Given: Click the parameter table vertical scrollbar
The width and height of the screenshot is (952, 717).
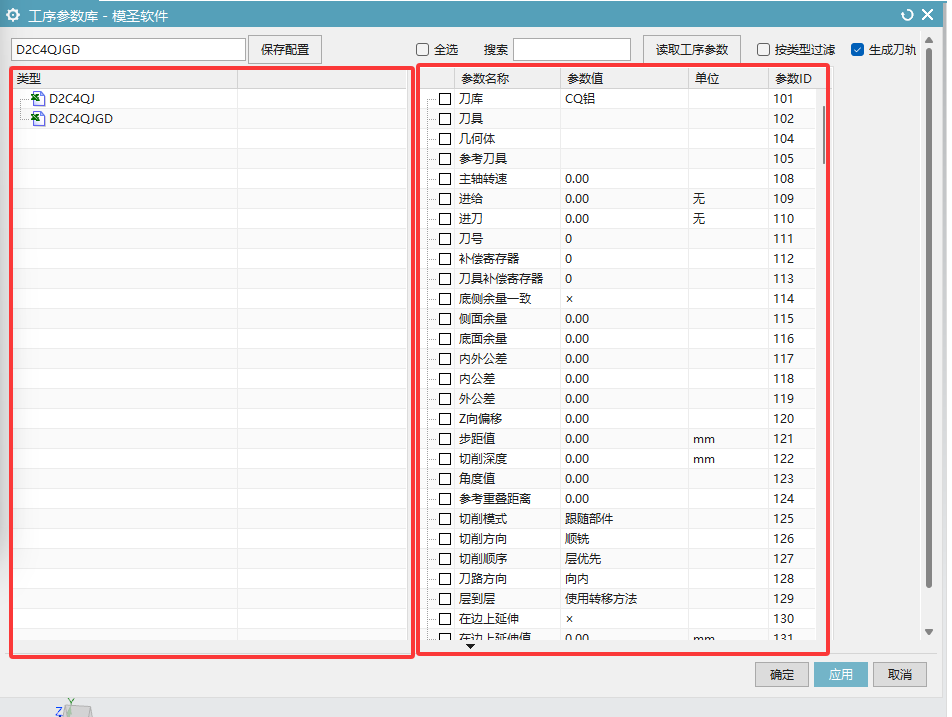Looking at the screenshot, I should coord(824,135).
